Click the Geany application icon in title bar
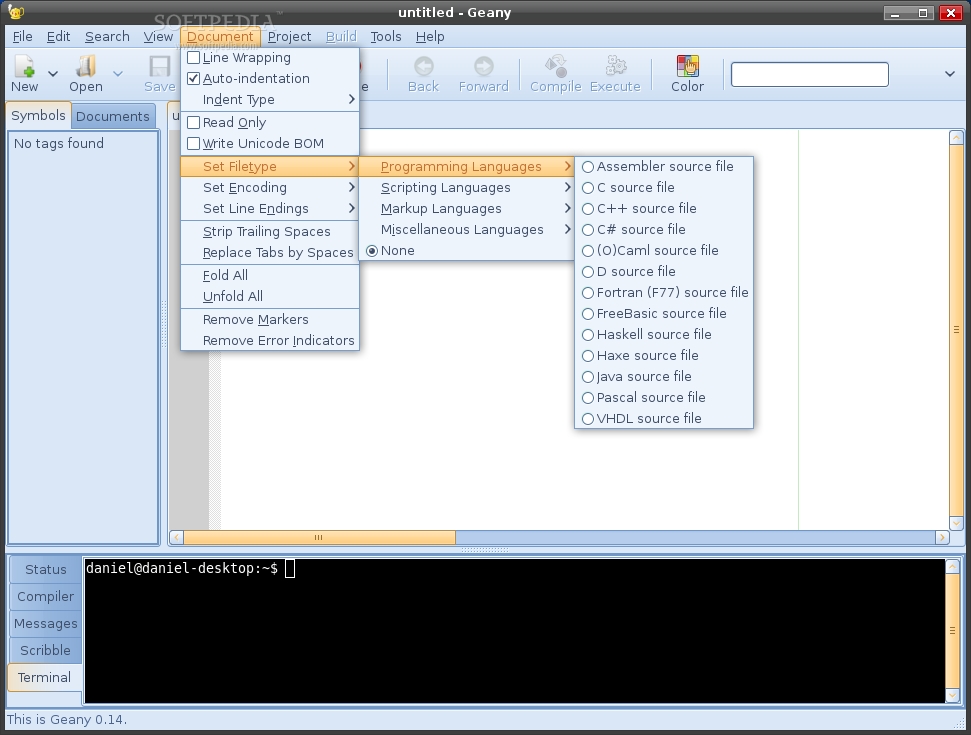The width and height of the screenshot is (971, 735). (x=16, y=12)
